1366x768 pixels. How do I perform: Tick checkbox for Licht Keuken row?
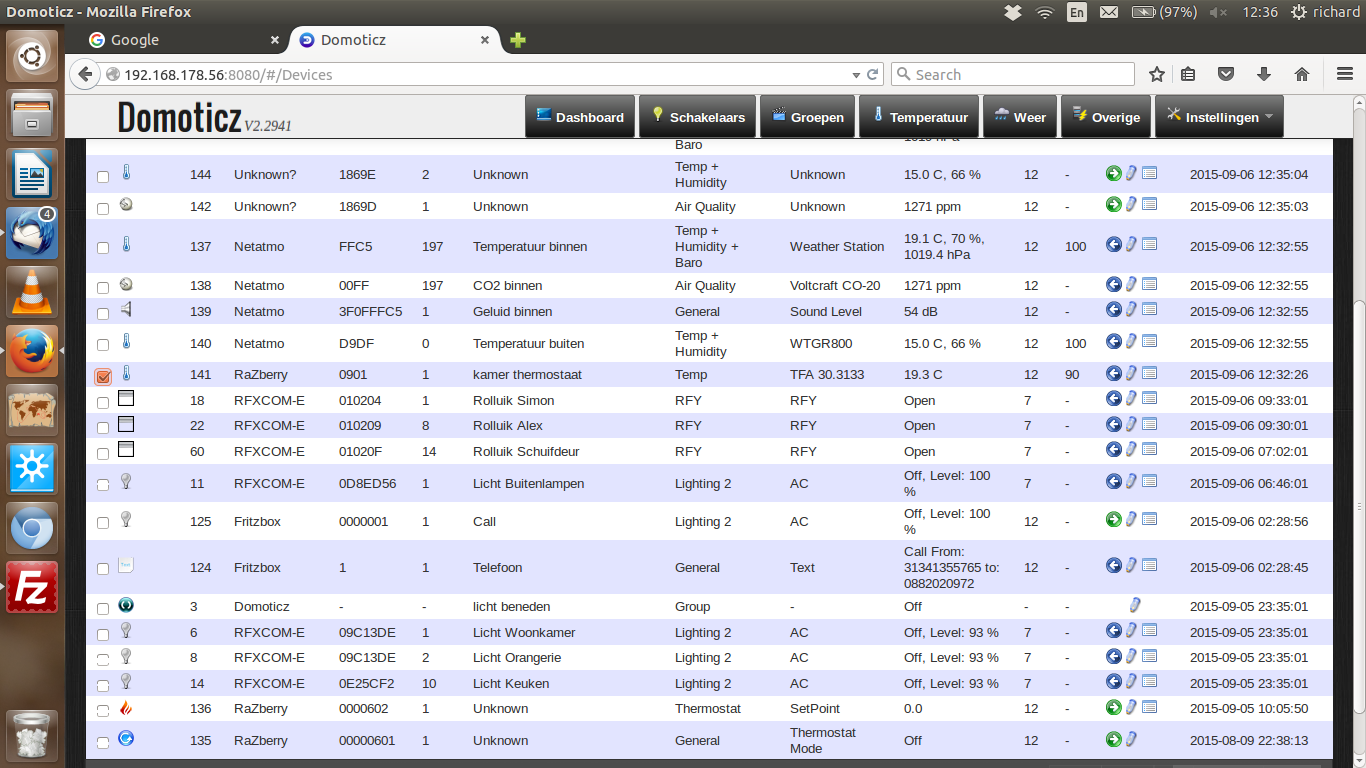[103, 686]
